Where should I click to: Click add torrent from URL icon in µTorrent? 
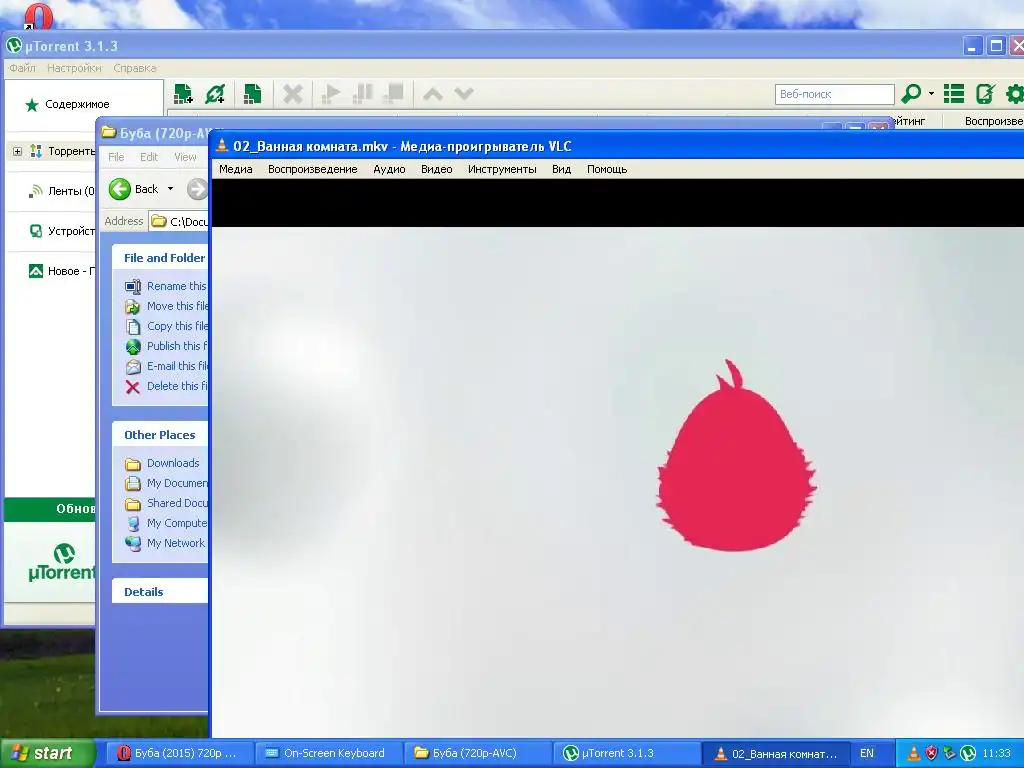tap(215, 94)
